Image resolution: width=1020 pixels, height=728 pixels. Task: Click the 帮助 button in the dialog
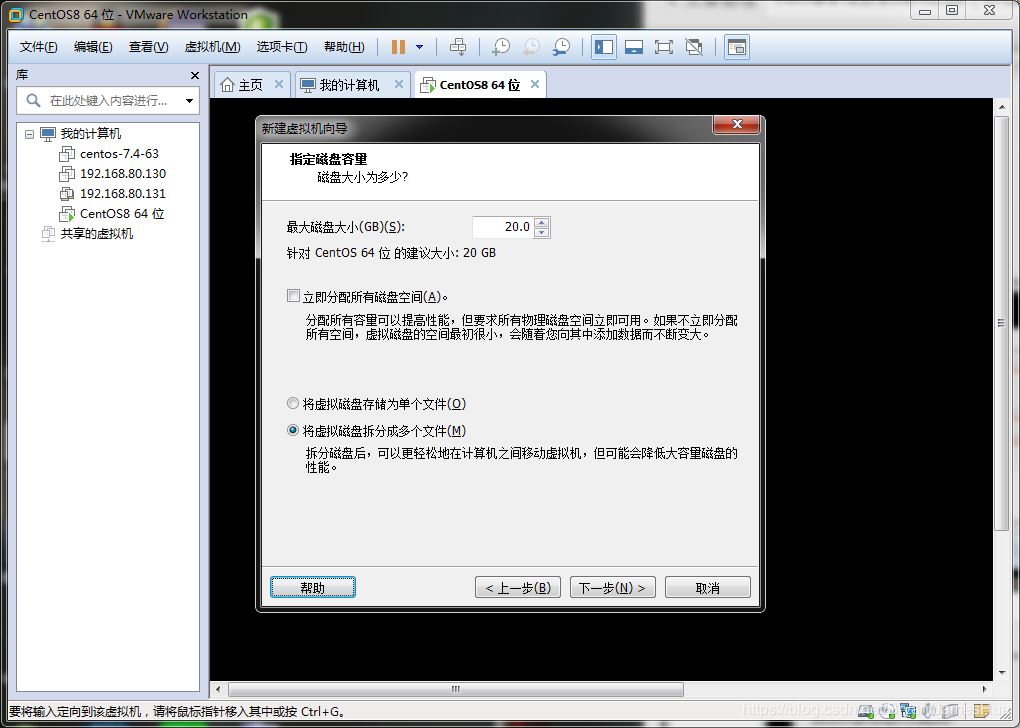[313, 588]
